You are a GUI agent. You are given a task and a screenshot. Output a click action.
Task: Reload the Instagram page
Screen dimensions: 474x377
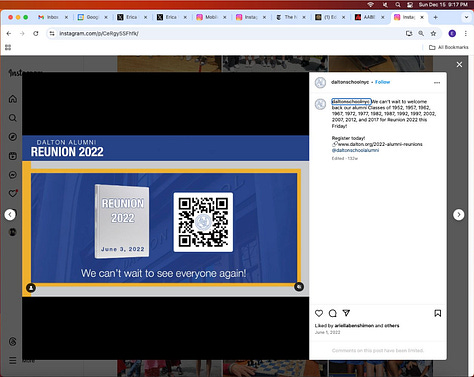click(36, 33)
